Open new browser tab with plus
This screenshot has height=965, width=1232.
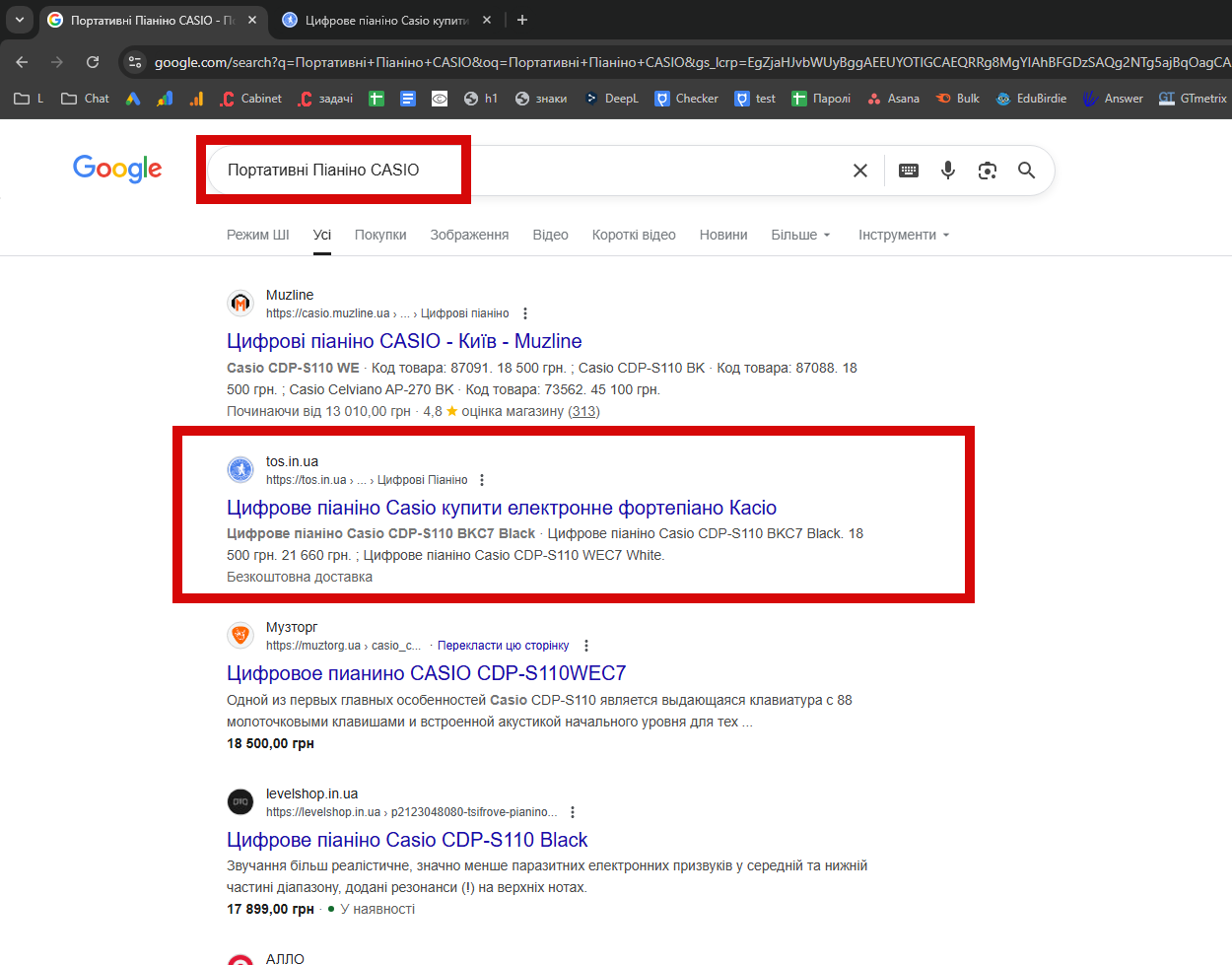[522, 20]
